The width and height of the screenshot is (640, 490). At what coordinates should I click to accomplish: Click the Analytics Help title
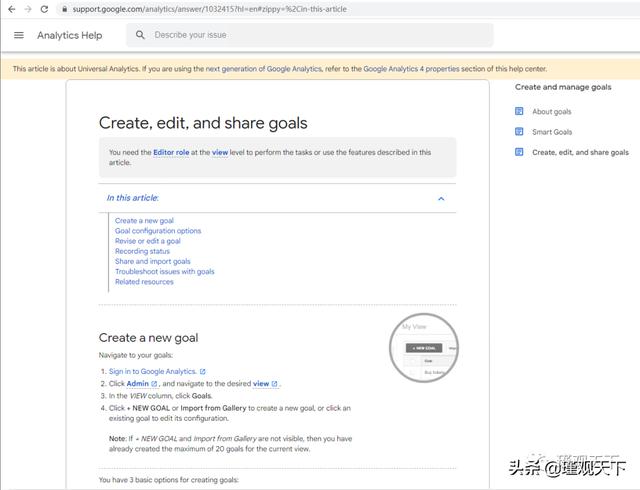tap(69, 36)
